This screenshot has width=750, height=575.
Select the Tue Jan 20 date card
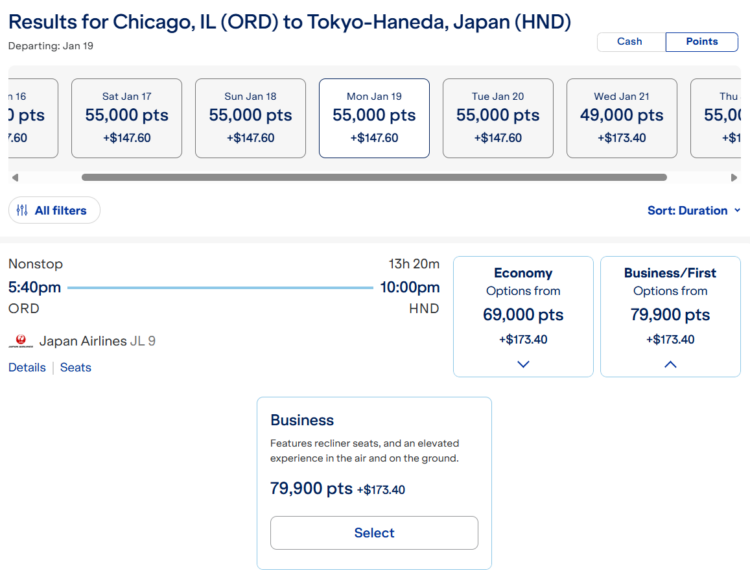[498, 118]
